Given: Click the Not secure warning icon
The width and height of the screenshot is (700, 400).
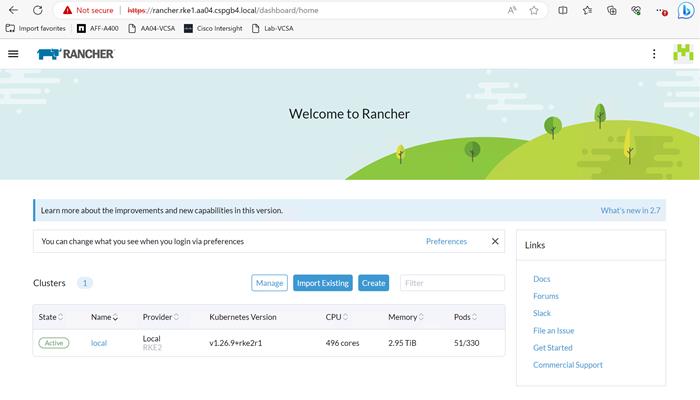Looking at the screenshot, I should tap(67, 10).
